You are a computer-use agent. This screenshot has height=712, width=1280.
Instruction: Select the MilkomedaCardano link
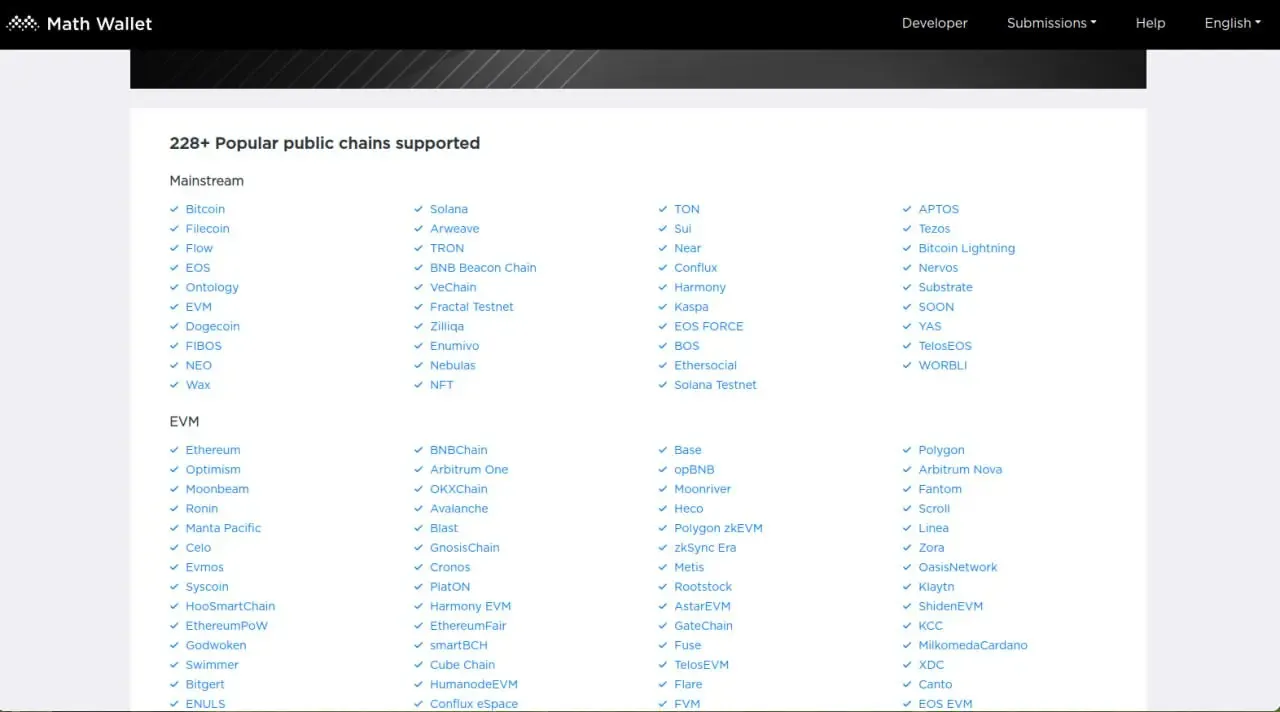973,645
